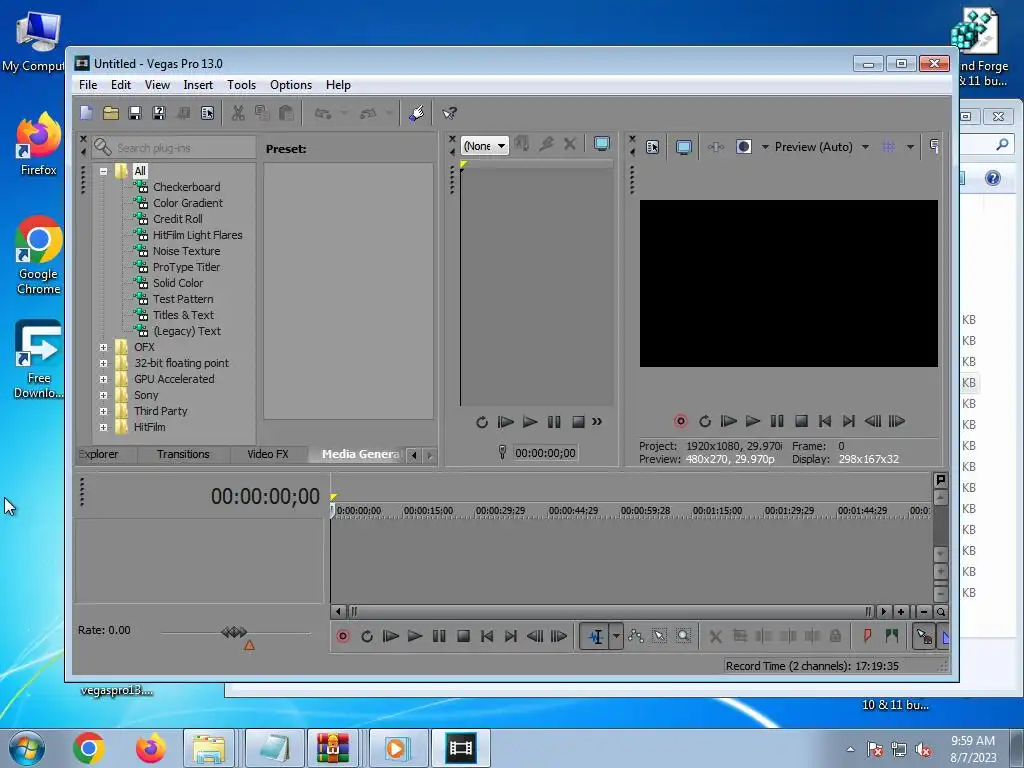Click the interactive tutorials hand icon

pyautogui.click(x=416, y=113)
